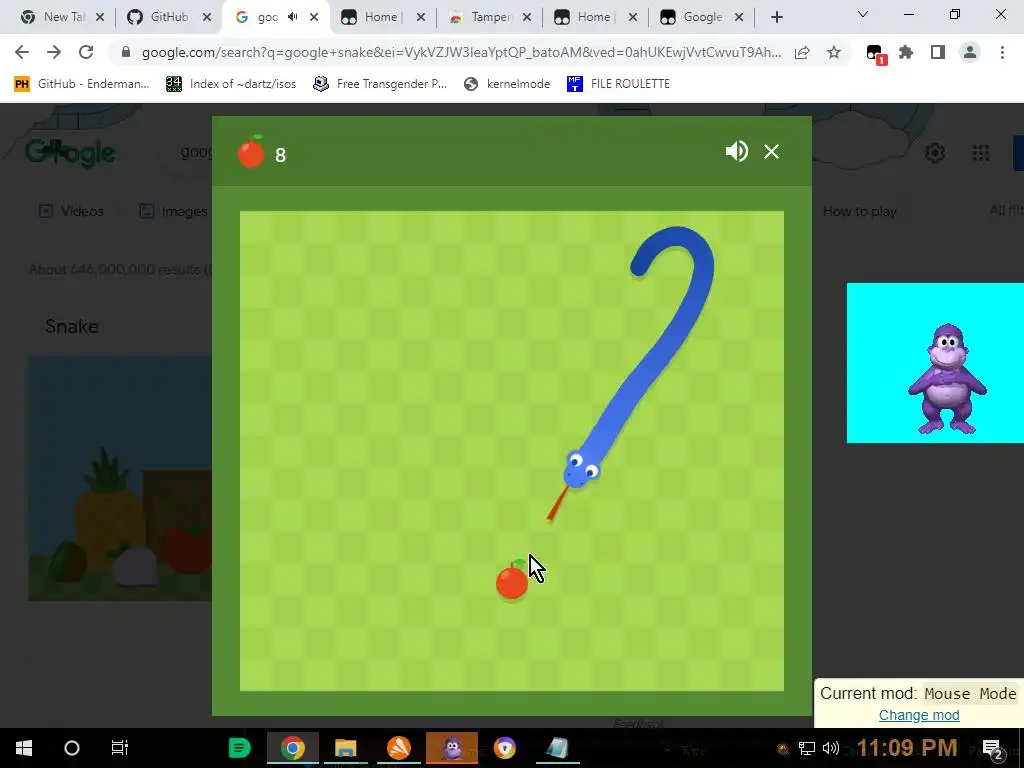Click the Change mod link
This screenshot has height=768, width=1024.
coord(919,715)
